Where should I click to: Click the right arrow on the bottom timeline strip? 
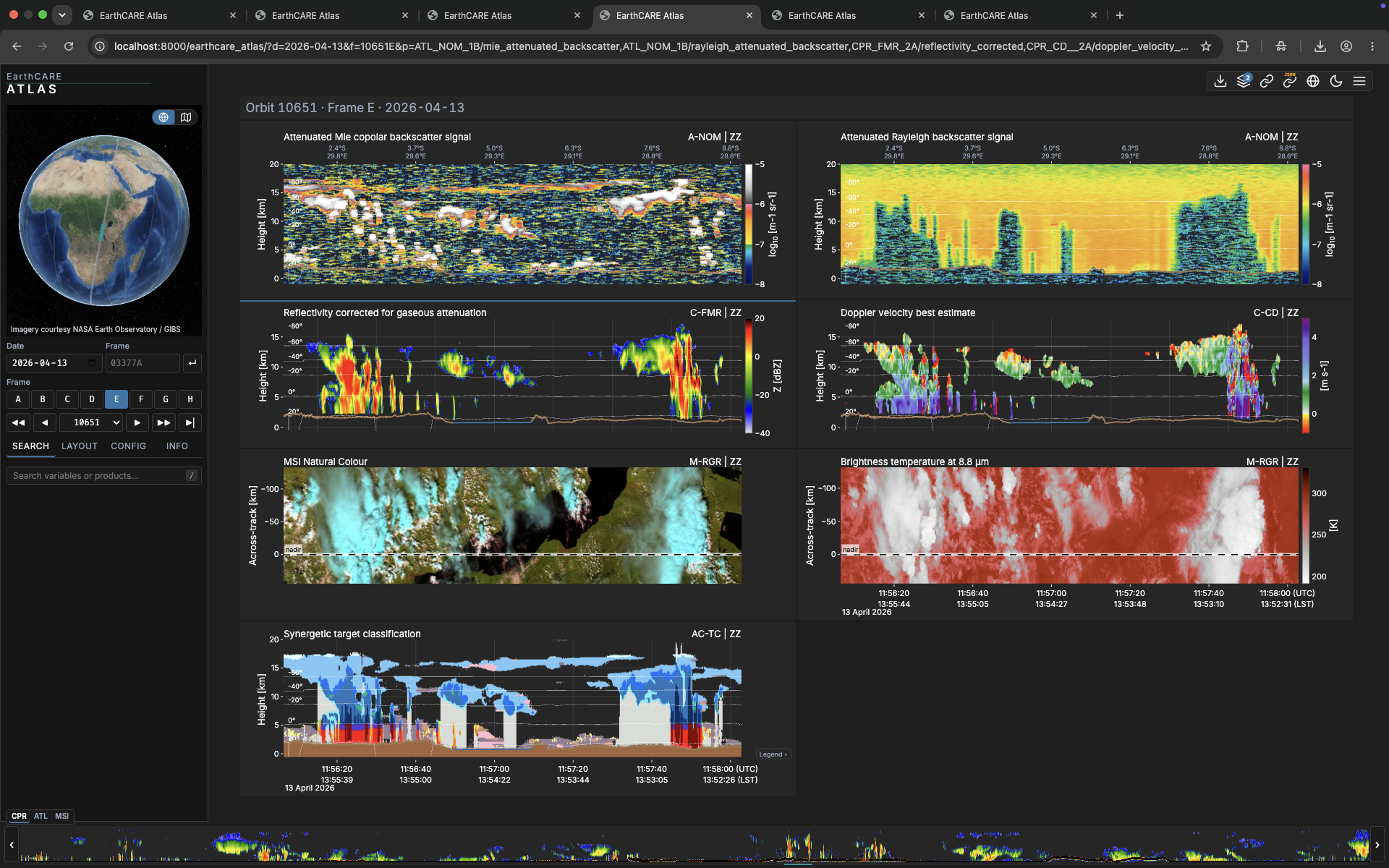click(1377, 845)
